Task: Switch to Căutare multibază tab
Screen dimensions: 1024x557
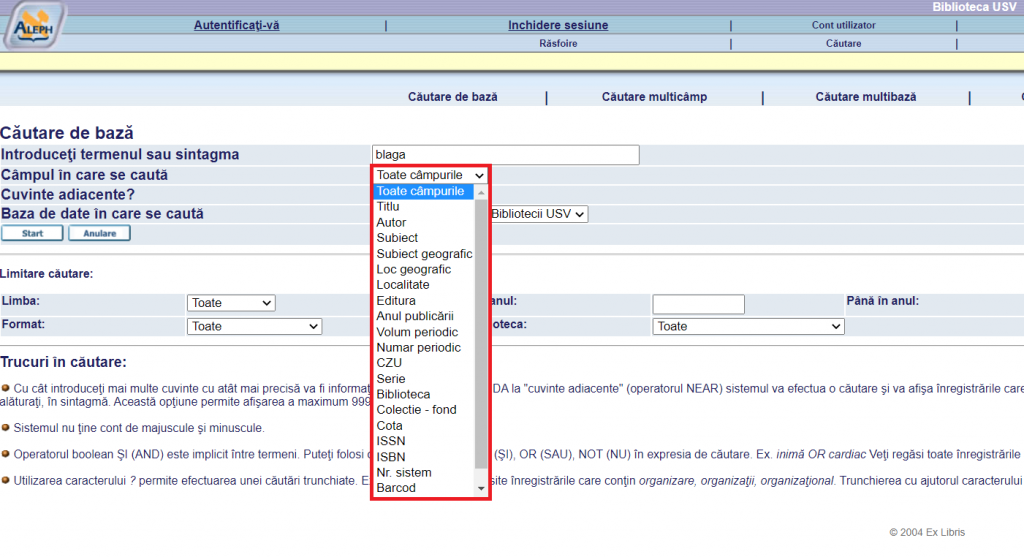Action: (865, 97)
